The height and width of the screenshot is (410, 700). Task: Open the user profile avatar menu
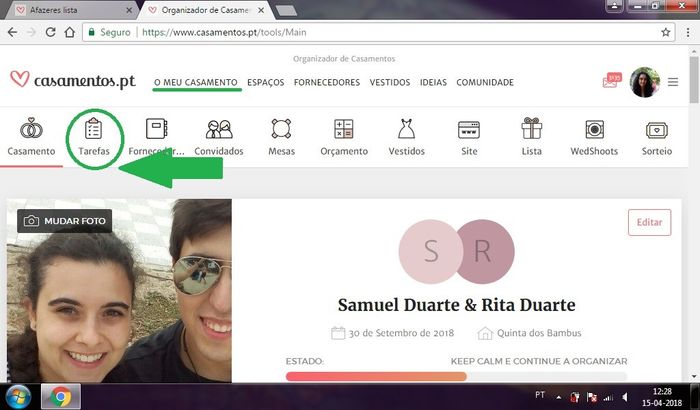[x=645, y=82]
